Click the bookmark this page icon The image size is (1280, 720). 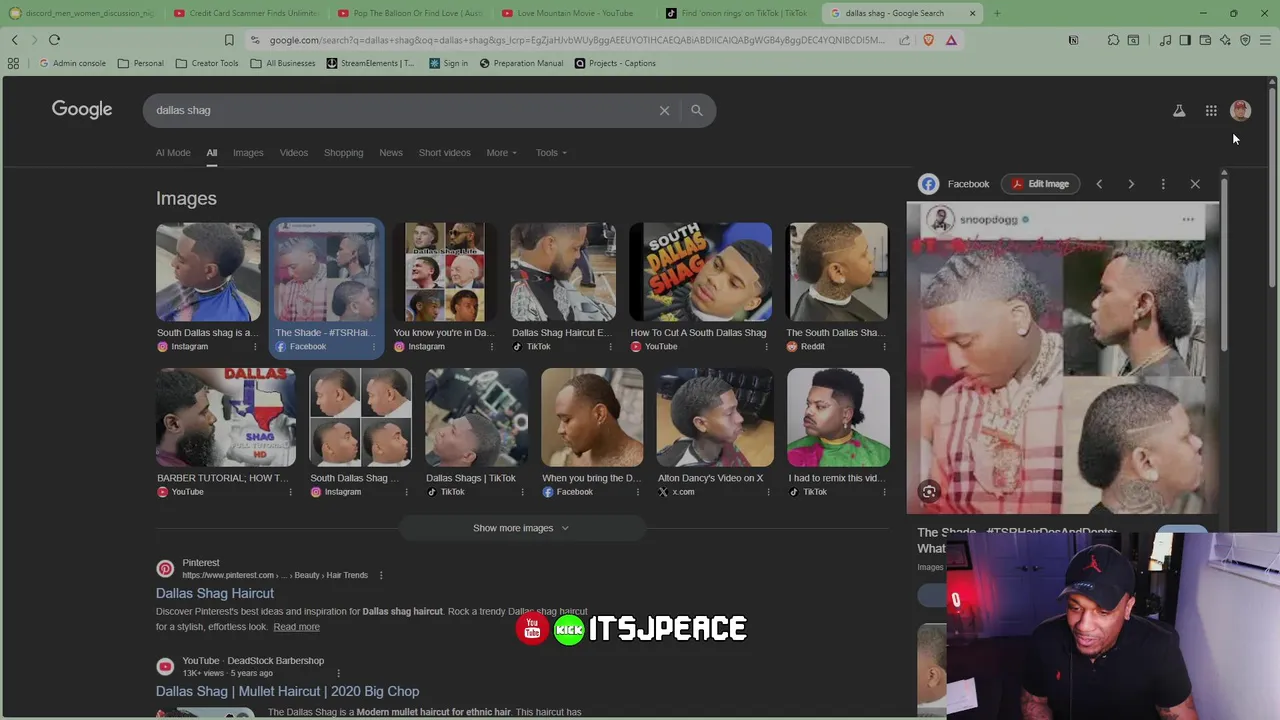point(229,40)
